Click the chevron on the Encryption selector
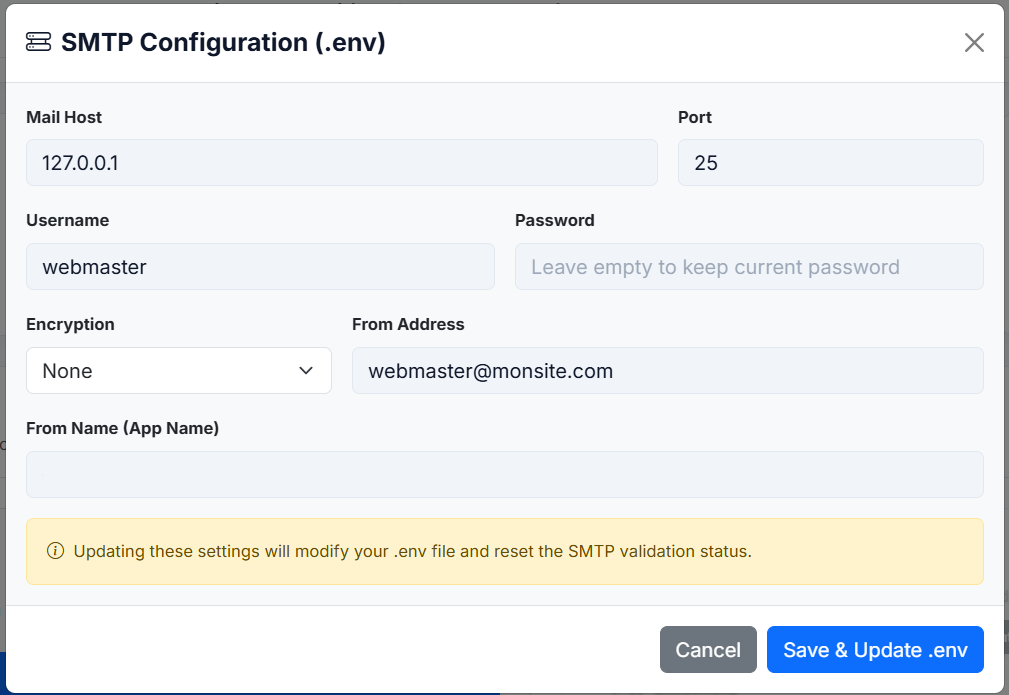This screenshot has width=1009, height=695. (x=306, y=370)
